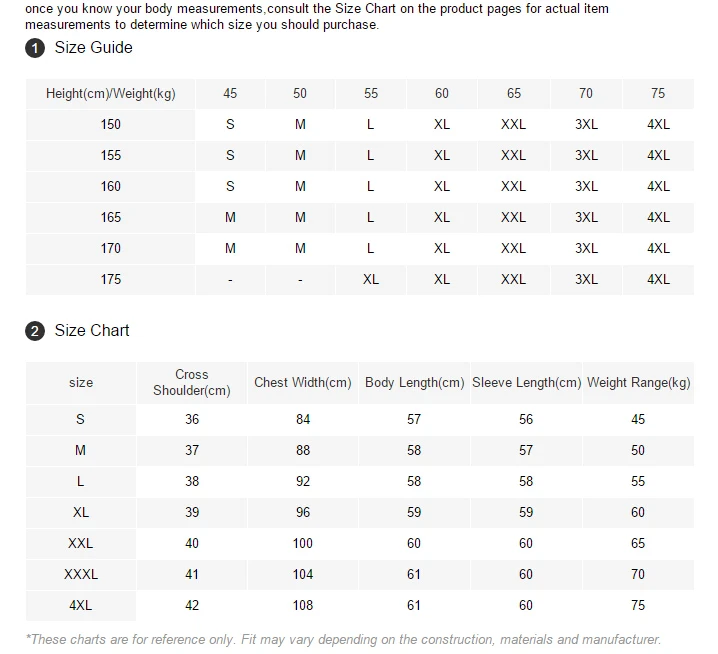Select the XXXL size row label
The width and height of the screenshot is (718, 654).
coord(81,575)
